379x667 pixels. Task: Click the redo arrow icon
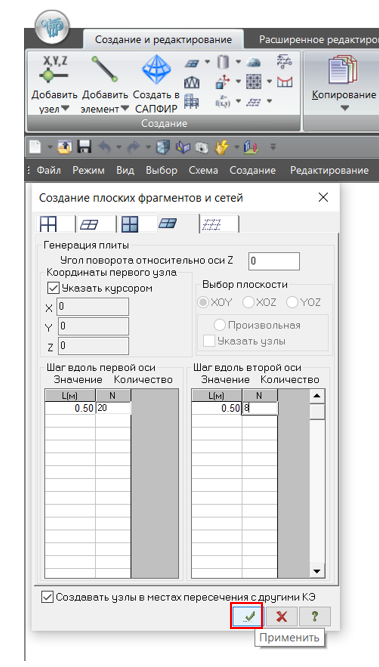coord(134,147)
